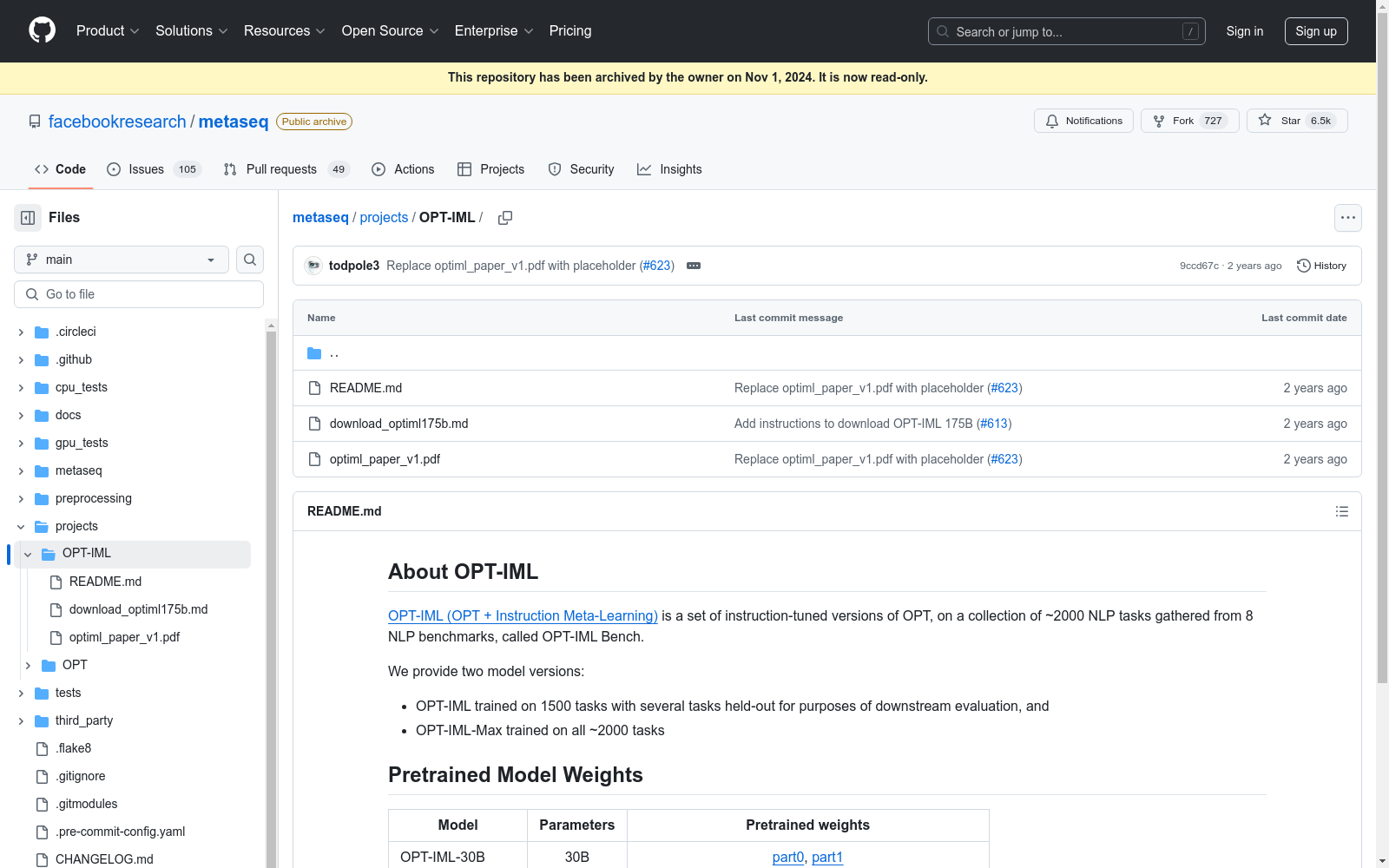
Task: Go to the Pricing page
Action: click(x=570, y=31)
